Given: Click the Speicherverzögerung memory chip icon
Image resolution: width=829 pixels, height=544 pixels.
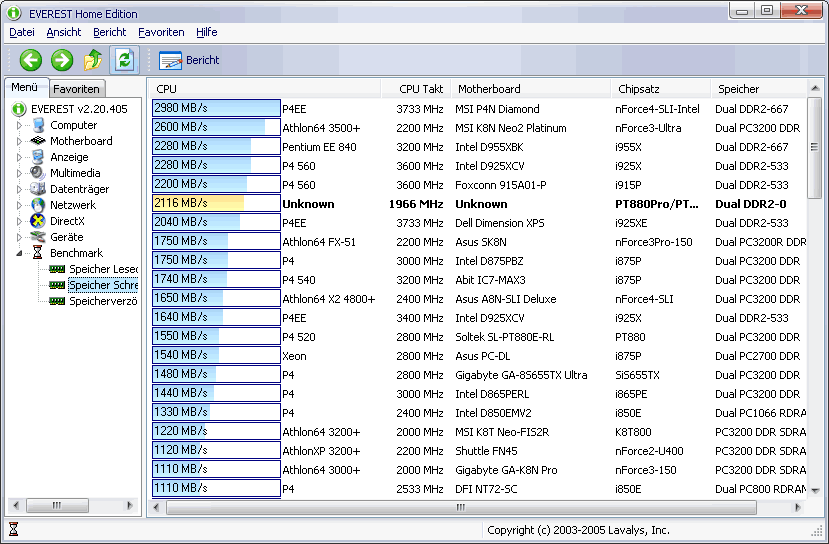Looking at the screenshot, I should click(57, 301).
